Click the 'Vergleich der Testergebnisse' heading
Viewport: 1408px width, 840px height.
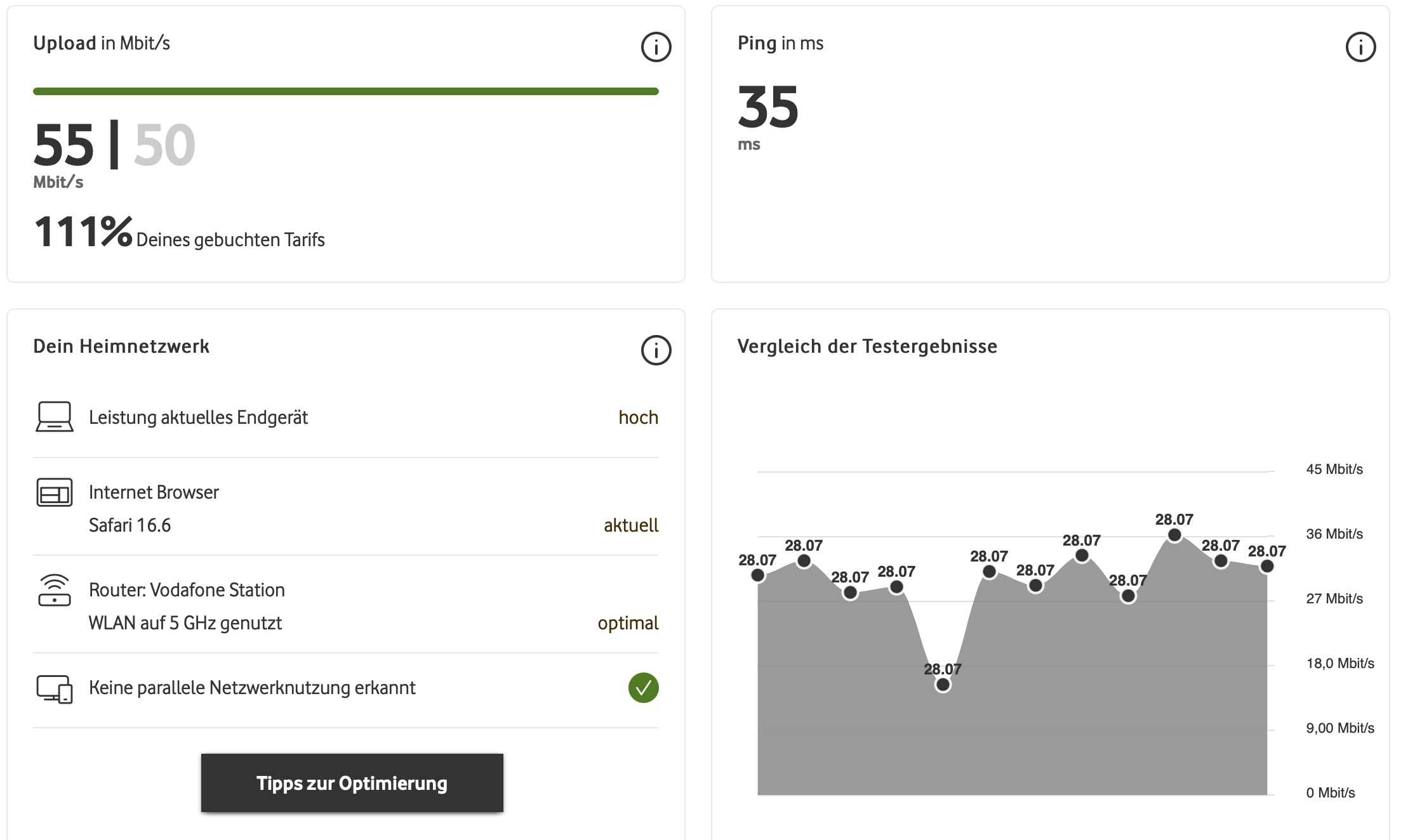pos(867,346)
